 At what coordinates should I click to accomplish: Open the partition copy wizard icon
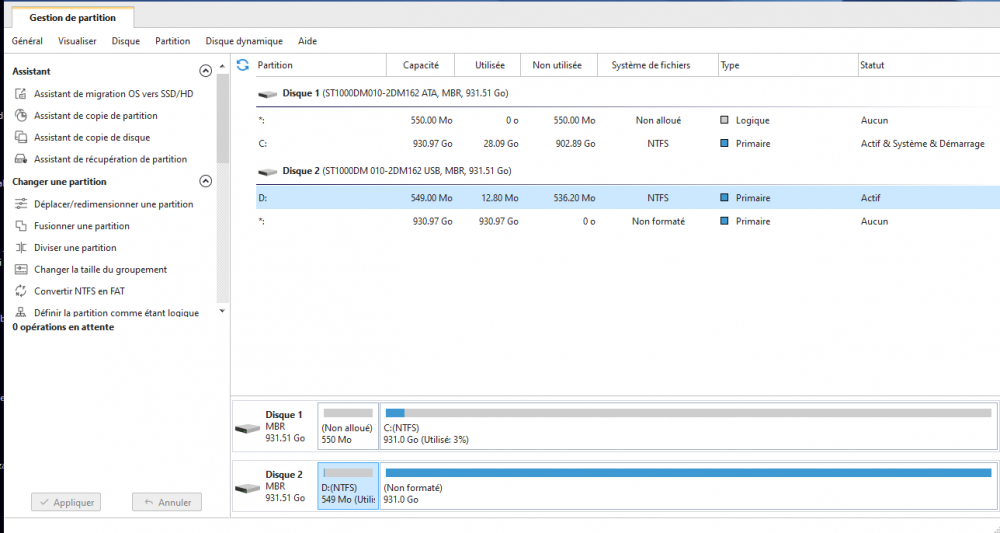click(20, 116)
